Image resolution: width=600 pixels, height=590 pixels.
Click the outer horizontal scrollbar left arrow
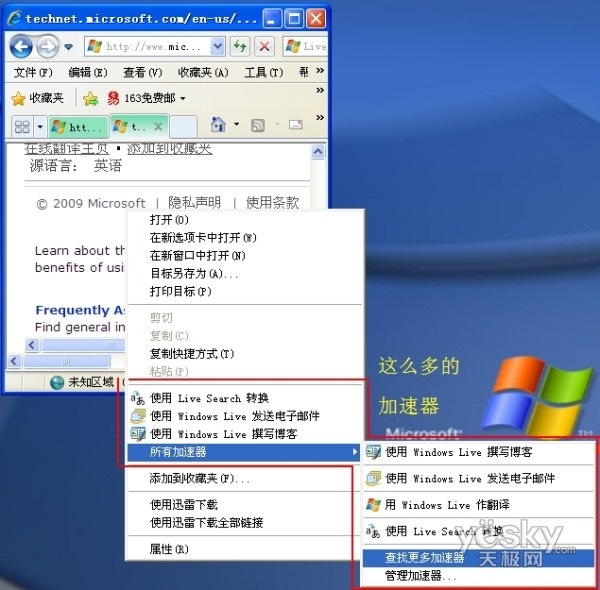tap(14, 361)
